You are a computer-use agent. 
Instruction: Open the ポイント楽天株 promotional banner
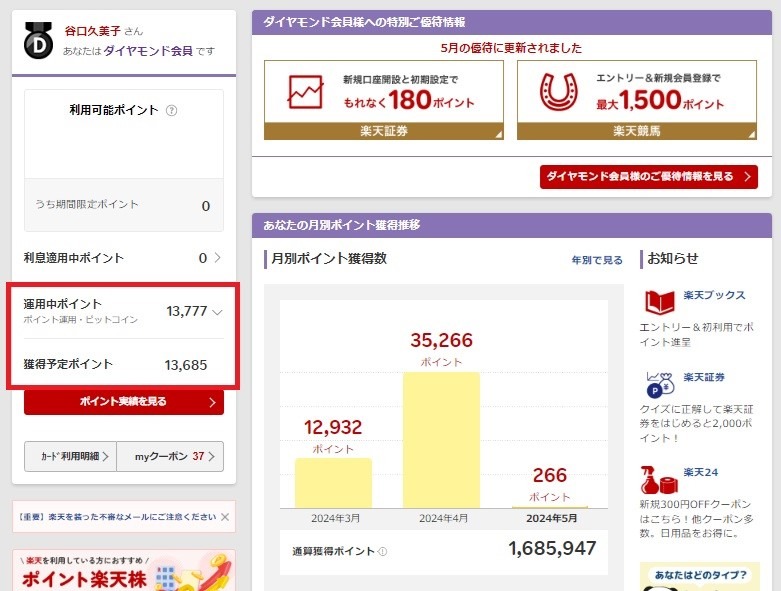pos(124,571)
